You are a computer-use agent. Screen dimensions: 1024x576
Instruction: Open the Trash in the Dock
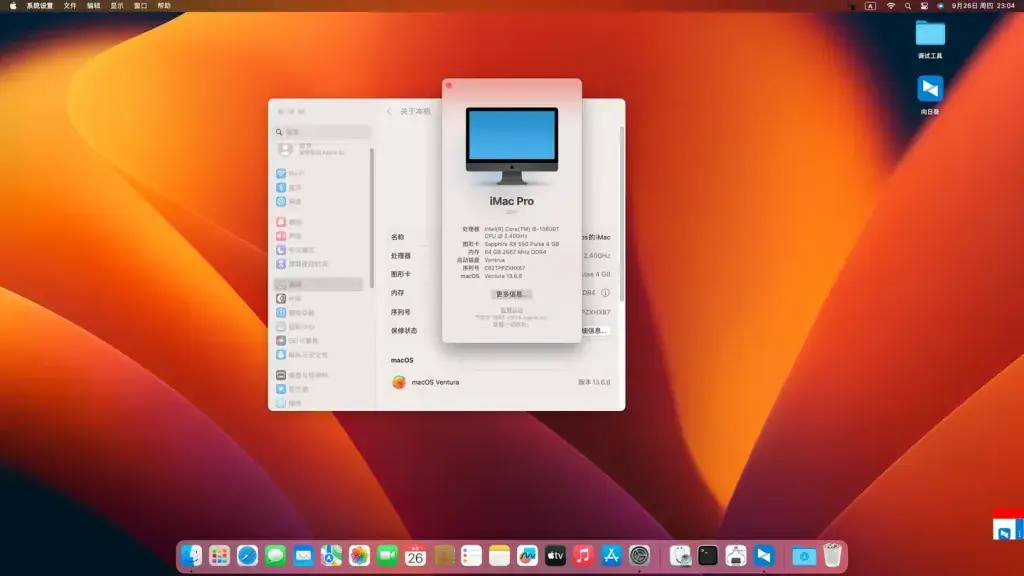click(x=832, y=556)
